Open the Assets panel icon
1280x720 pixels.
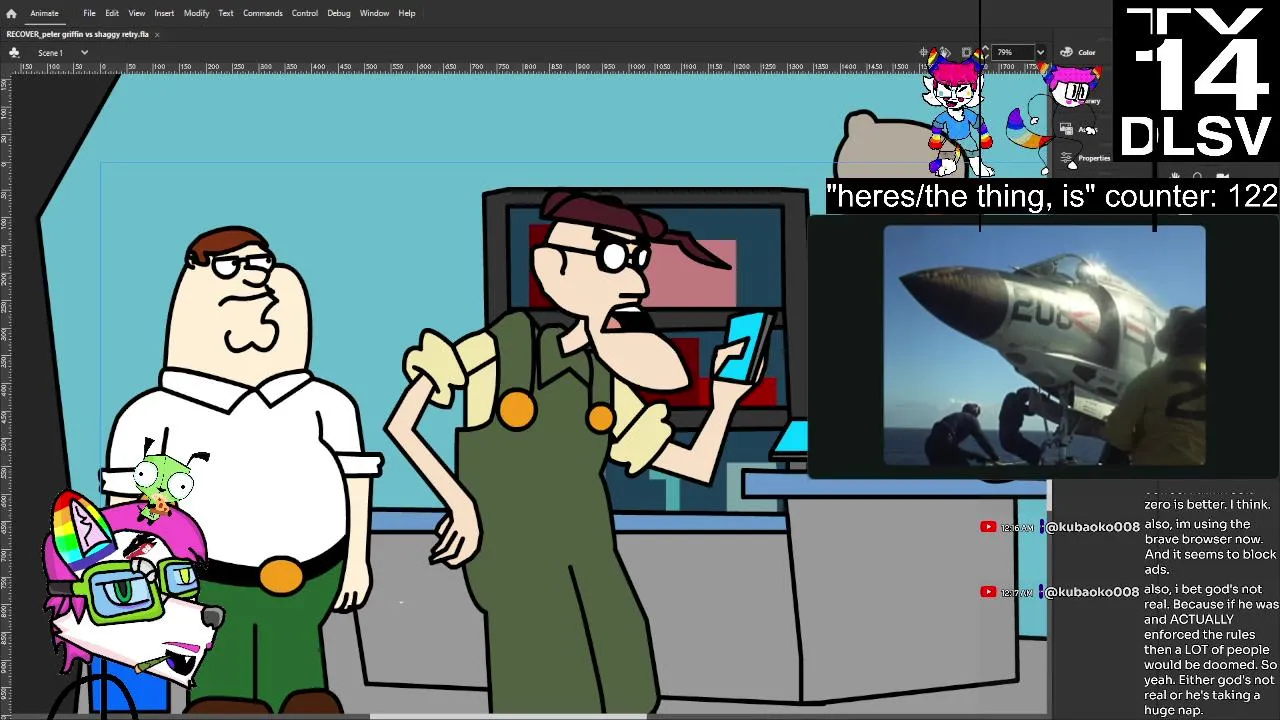[1066, 129]
